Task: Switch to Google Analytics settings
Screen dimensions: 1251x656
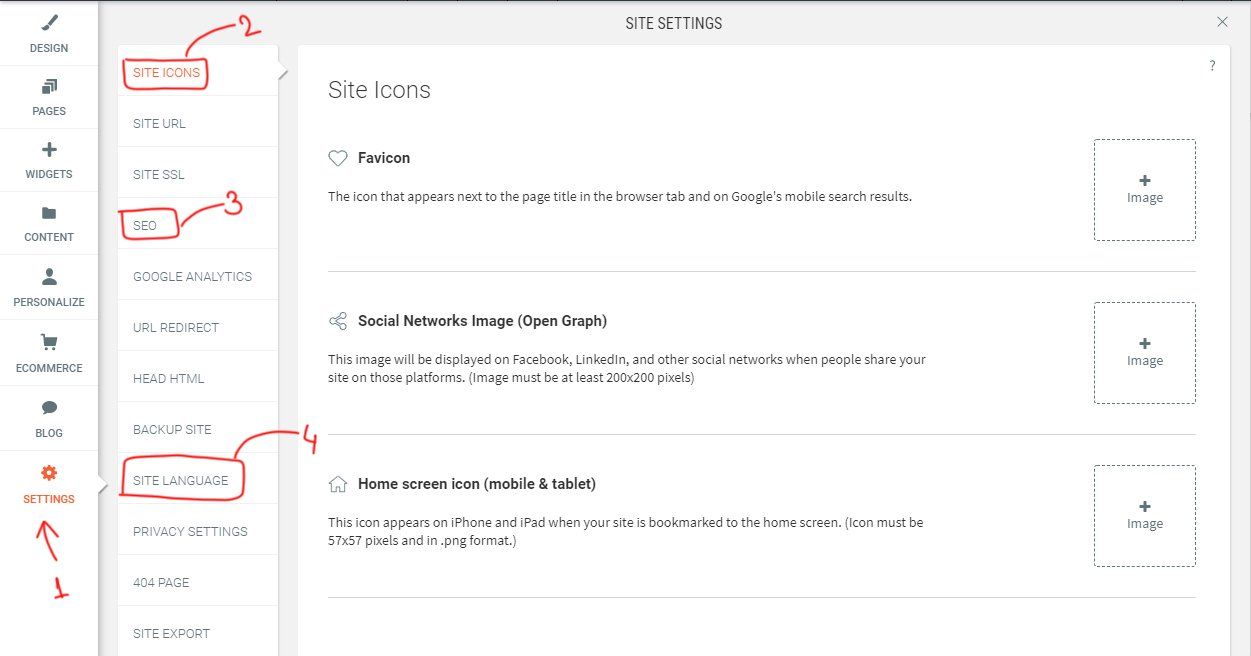Action: [192, 277]
